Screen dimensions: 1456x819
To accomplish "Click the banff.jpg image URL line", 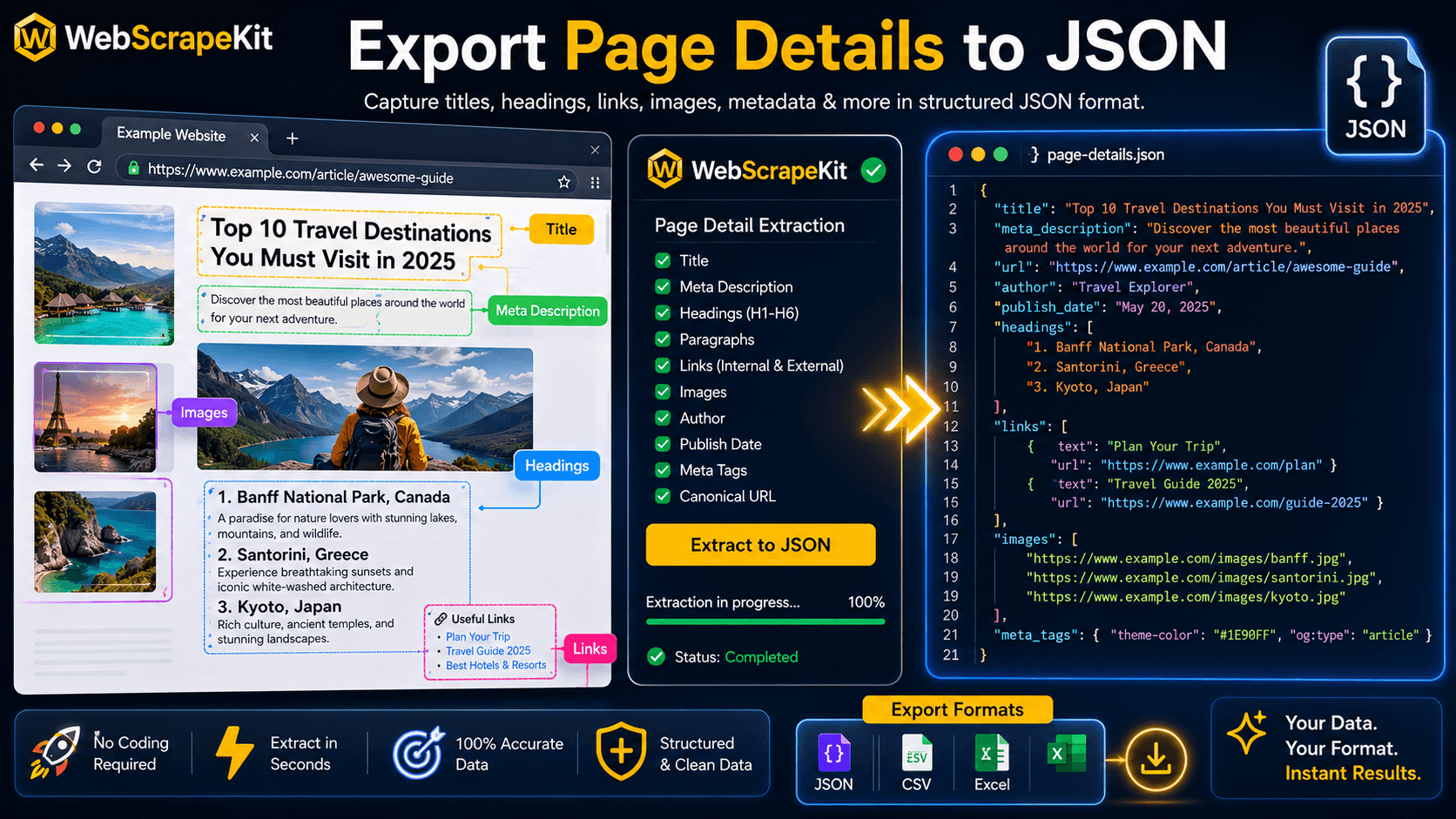I will 1189,559.
